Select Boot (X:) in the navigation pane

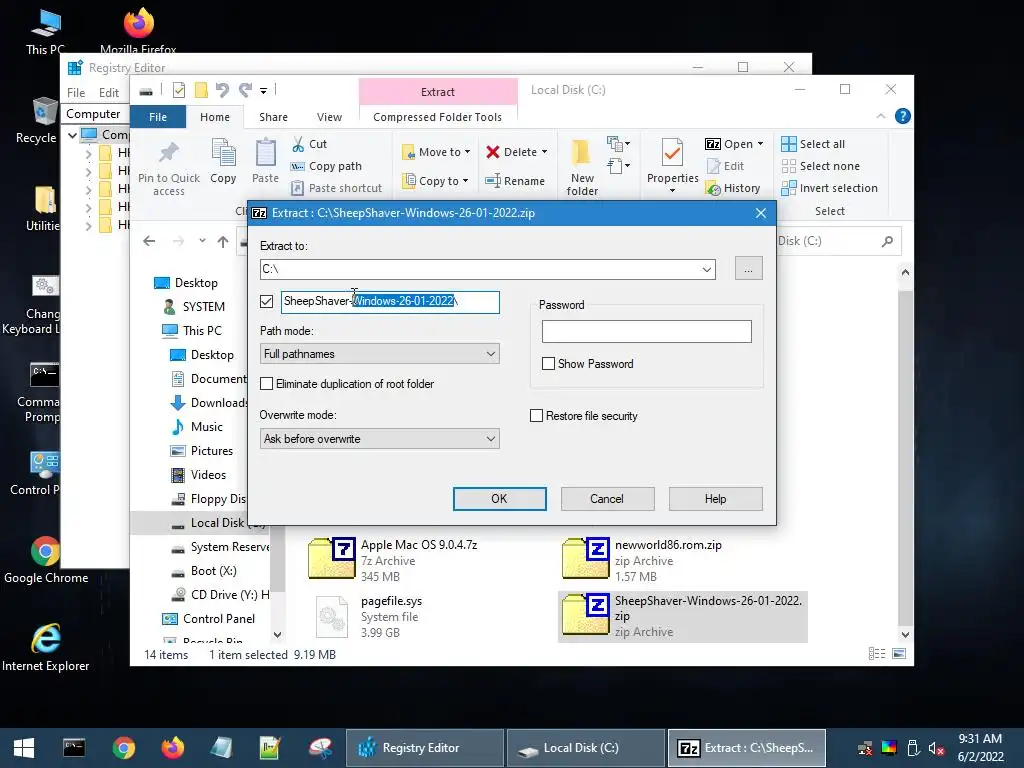[204, 571]
